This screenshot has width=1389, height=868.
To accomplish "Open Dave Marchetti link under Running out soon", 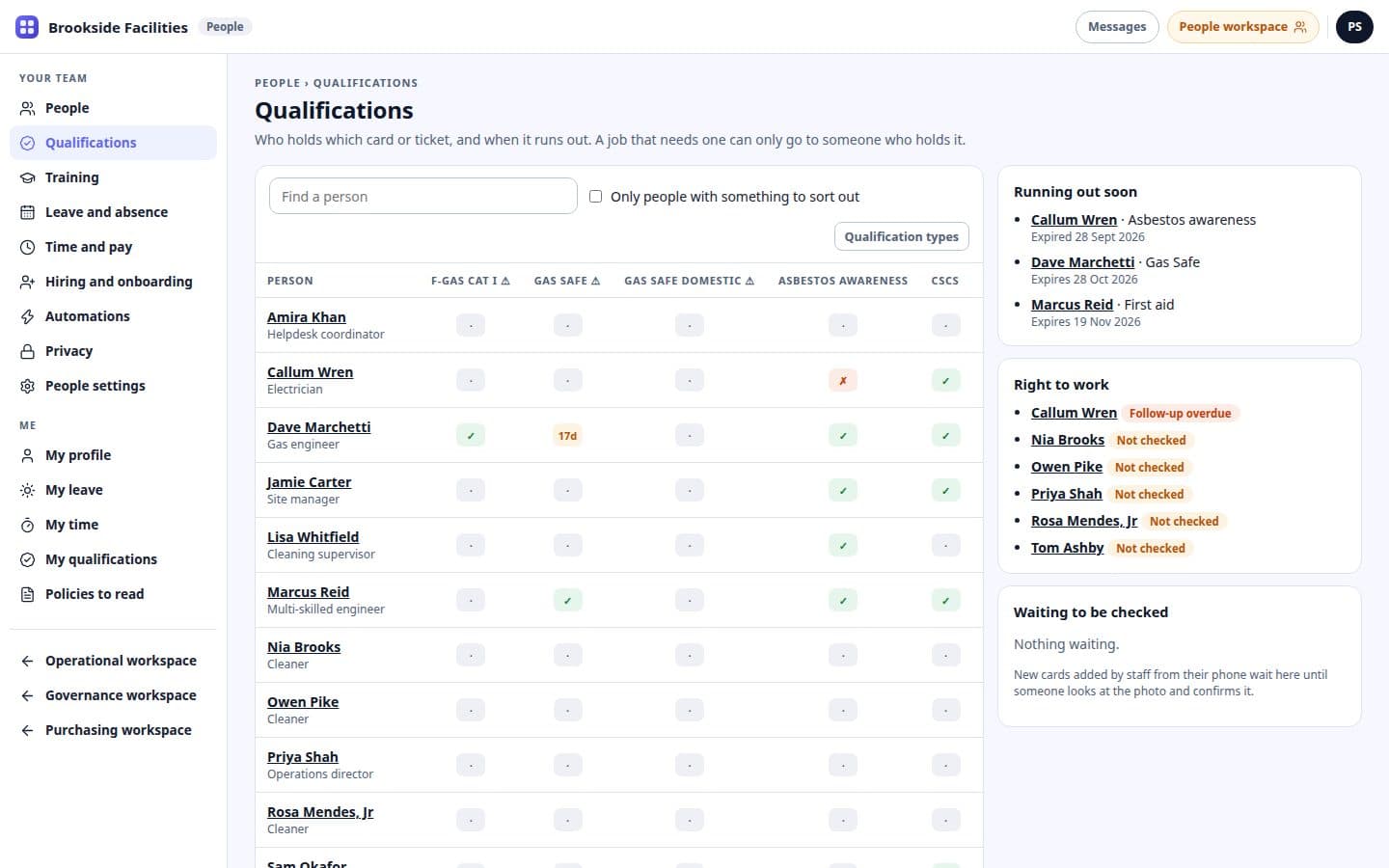I will tap(1082, 262).
